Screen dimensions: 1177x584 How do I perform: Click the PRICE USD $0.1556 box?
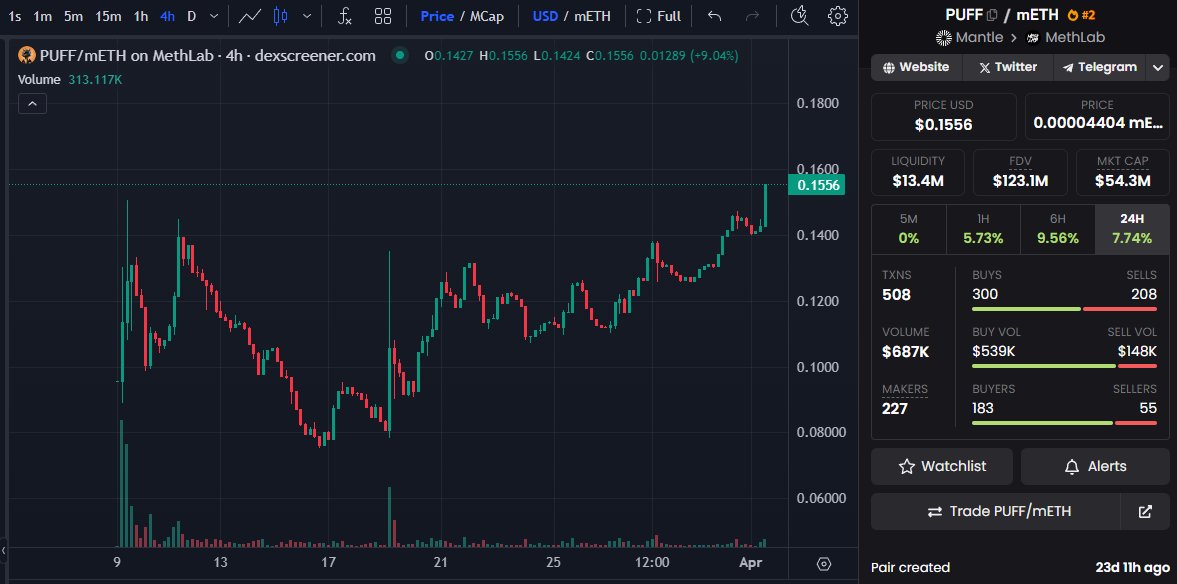click(x=944, y=116)
